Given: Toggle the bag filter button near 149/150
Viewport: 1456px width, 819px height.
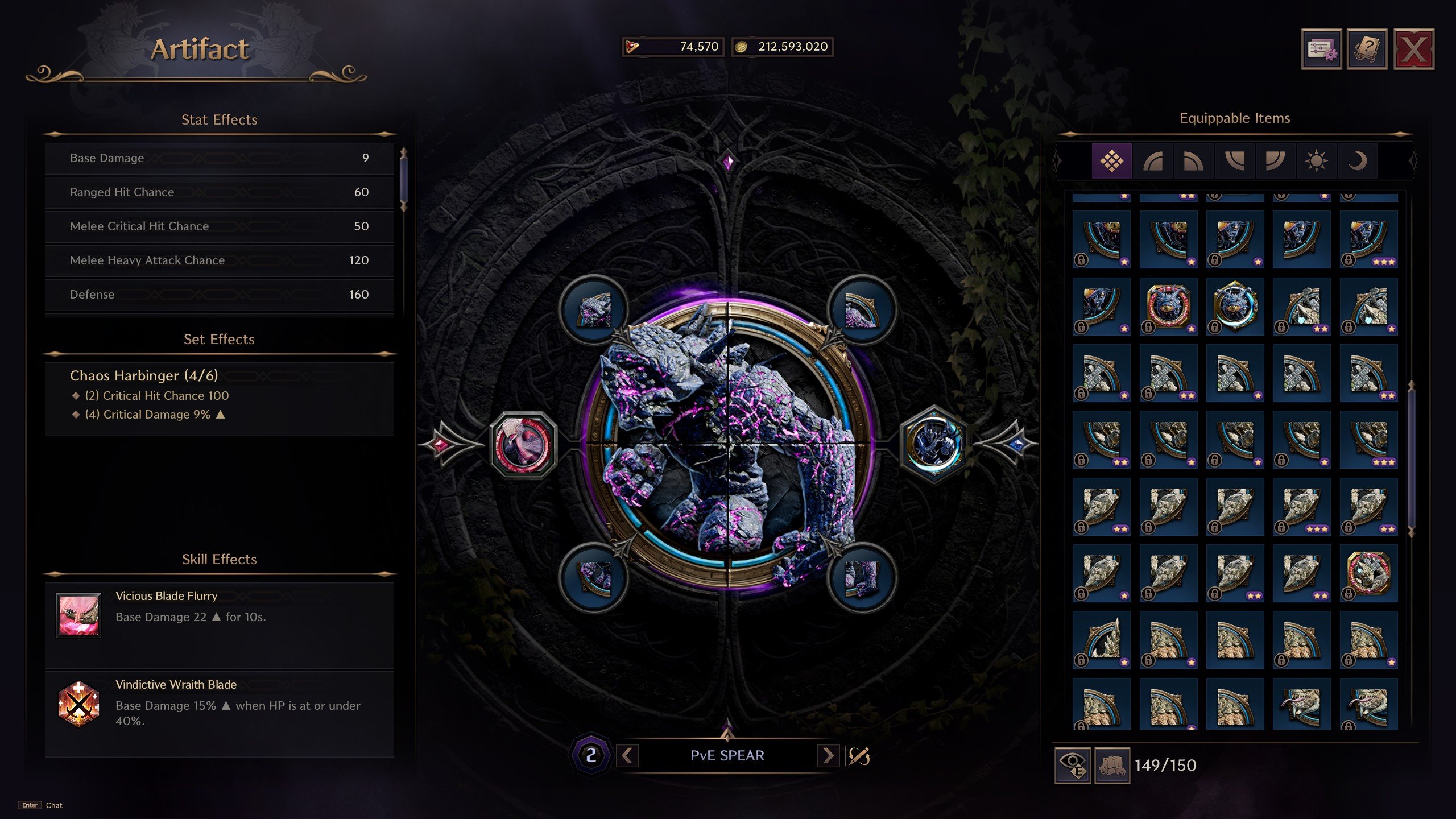Looking at the screenshot, I should coord(1112,766).
